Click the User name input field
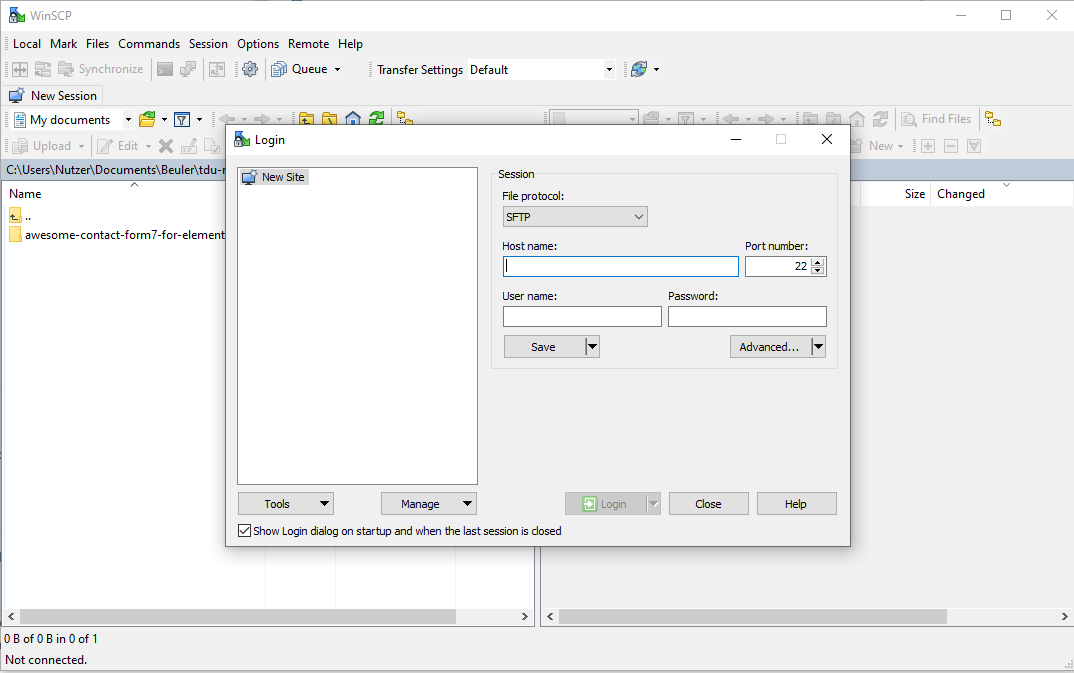This screenshot has height=673, width=1074. pyautogui.click(x=582, y=316)
